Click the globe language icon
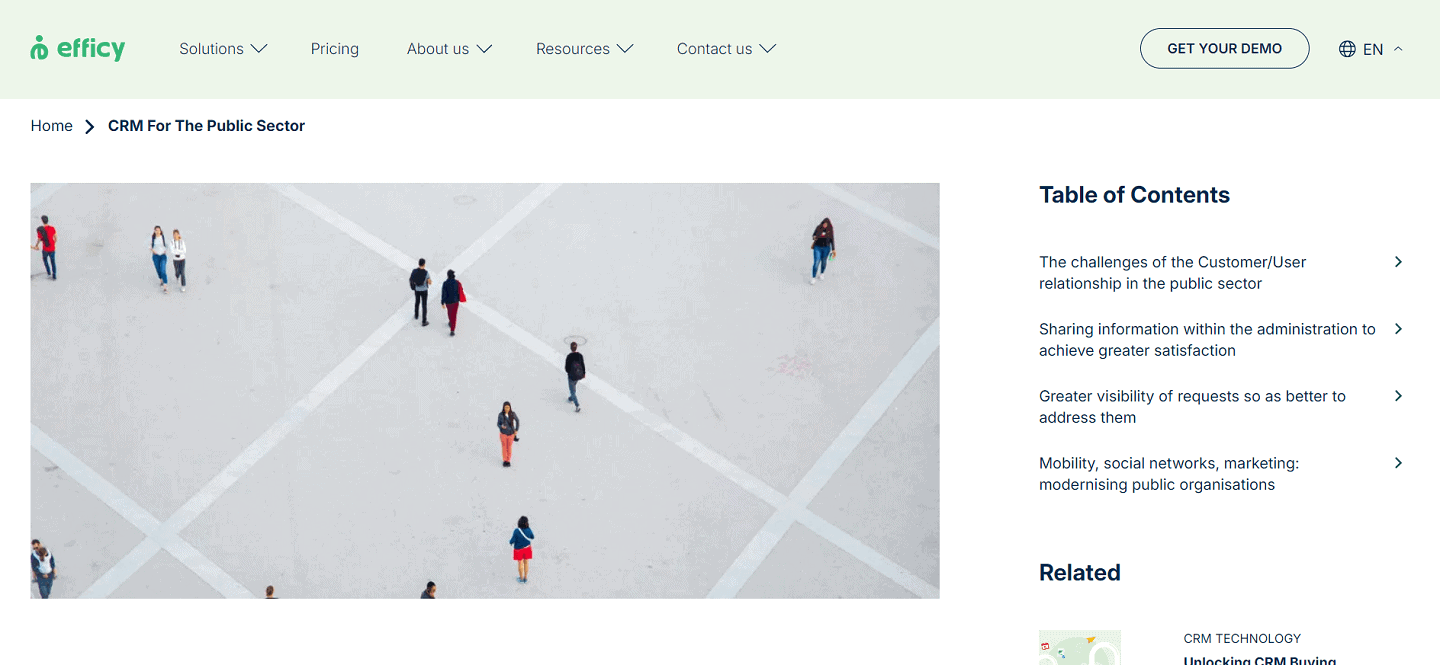 tap(1347, 49)
